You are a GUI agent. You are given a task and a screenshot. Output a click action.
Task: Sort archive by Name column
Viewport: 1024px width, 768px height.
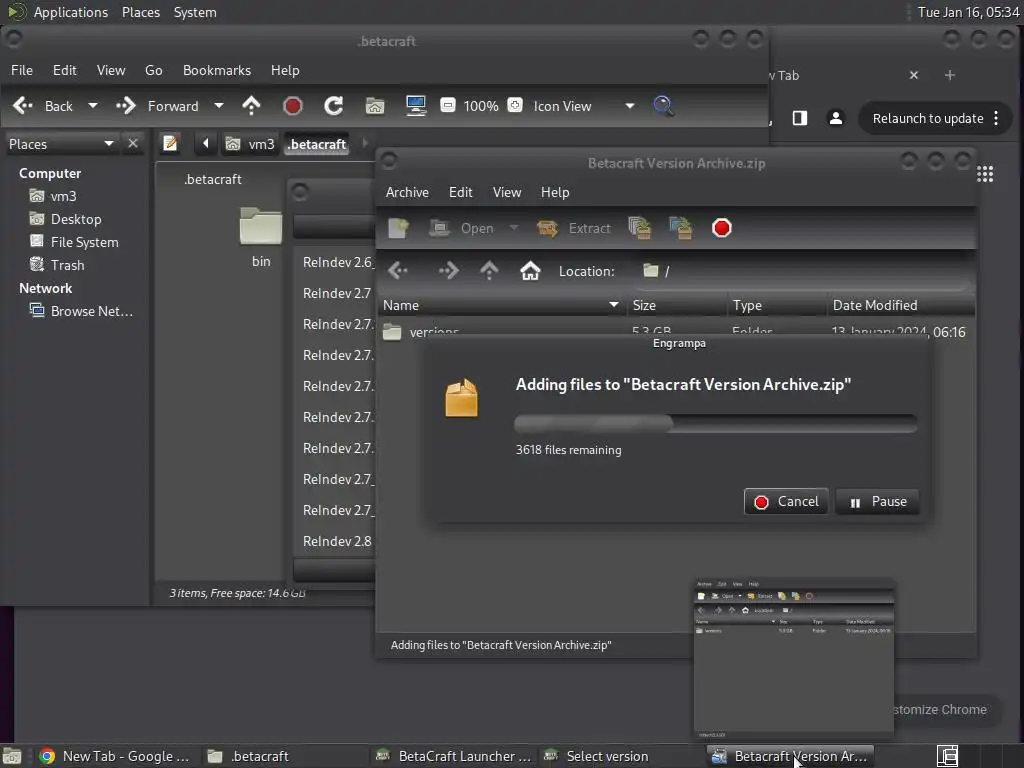pyautogui.click(x=500, y=305)
